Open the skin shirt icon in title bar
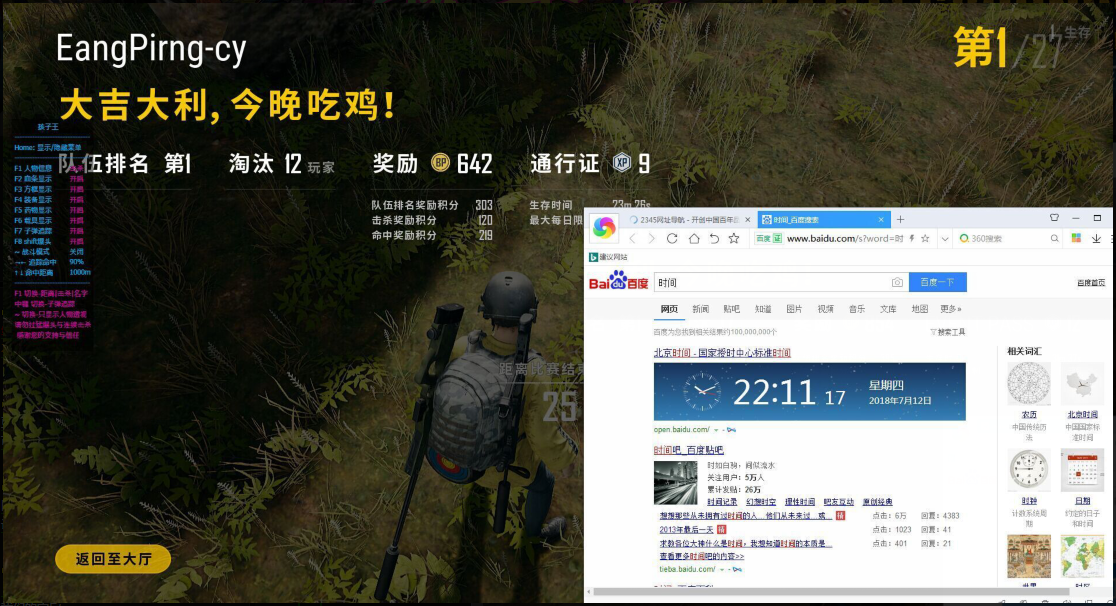This screenshot has height=606, width=1116. [x=1054, y=218]
